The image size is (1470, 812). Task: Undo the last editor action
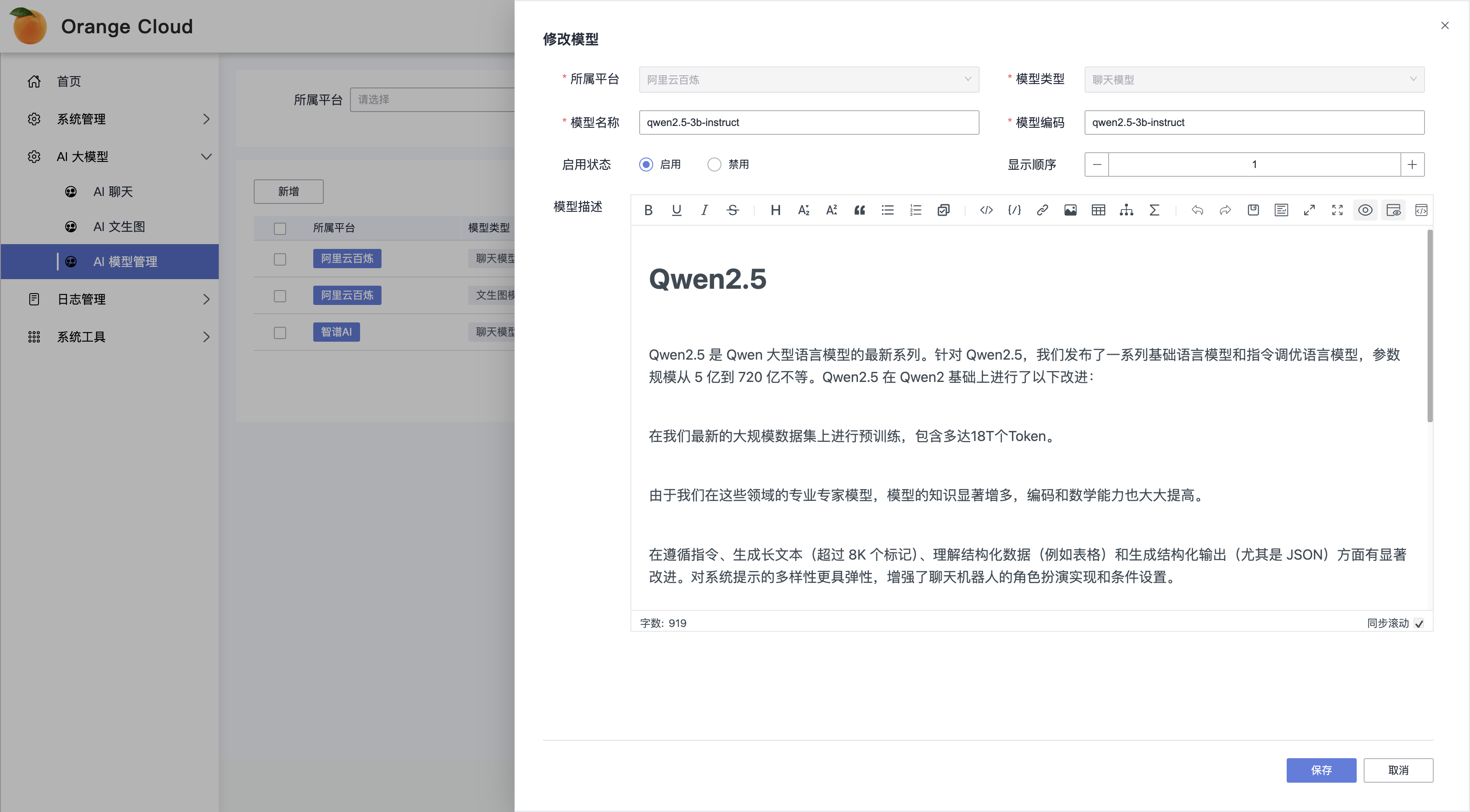[x=1197, y=210]
